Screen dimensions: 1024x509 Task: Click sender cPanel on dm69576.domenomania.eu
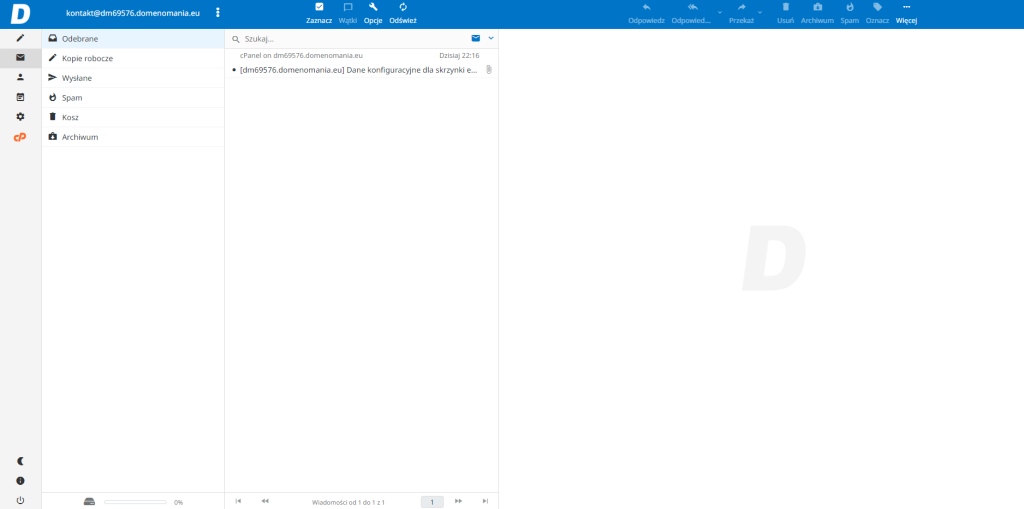pyautogui.click(x=301, y=56)
